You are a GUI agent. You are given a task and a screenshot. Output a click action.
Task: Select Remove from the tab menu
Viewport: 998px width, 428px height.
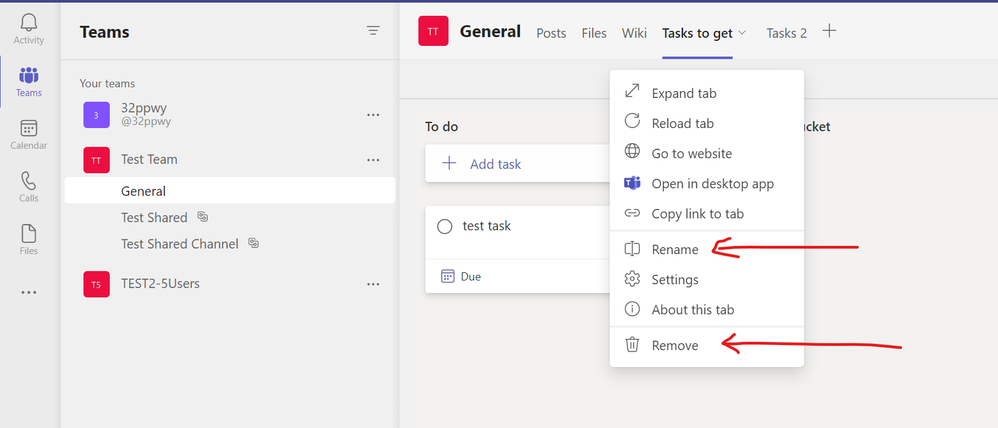click(675, 345)
